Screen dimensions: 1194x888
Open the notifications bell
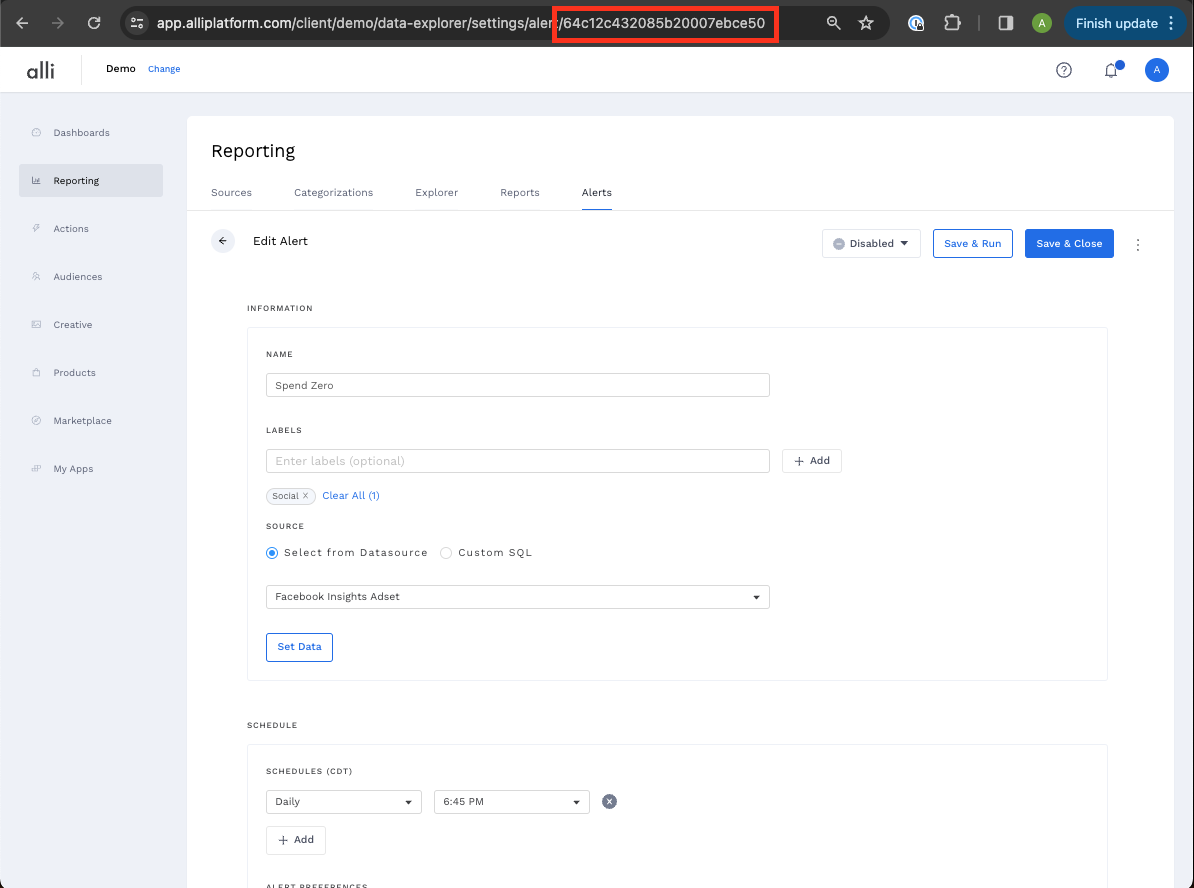tap(1112, 70)
